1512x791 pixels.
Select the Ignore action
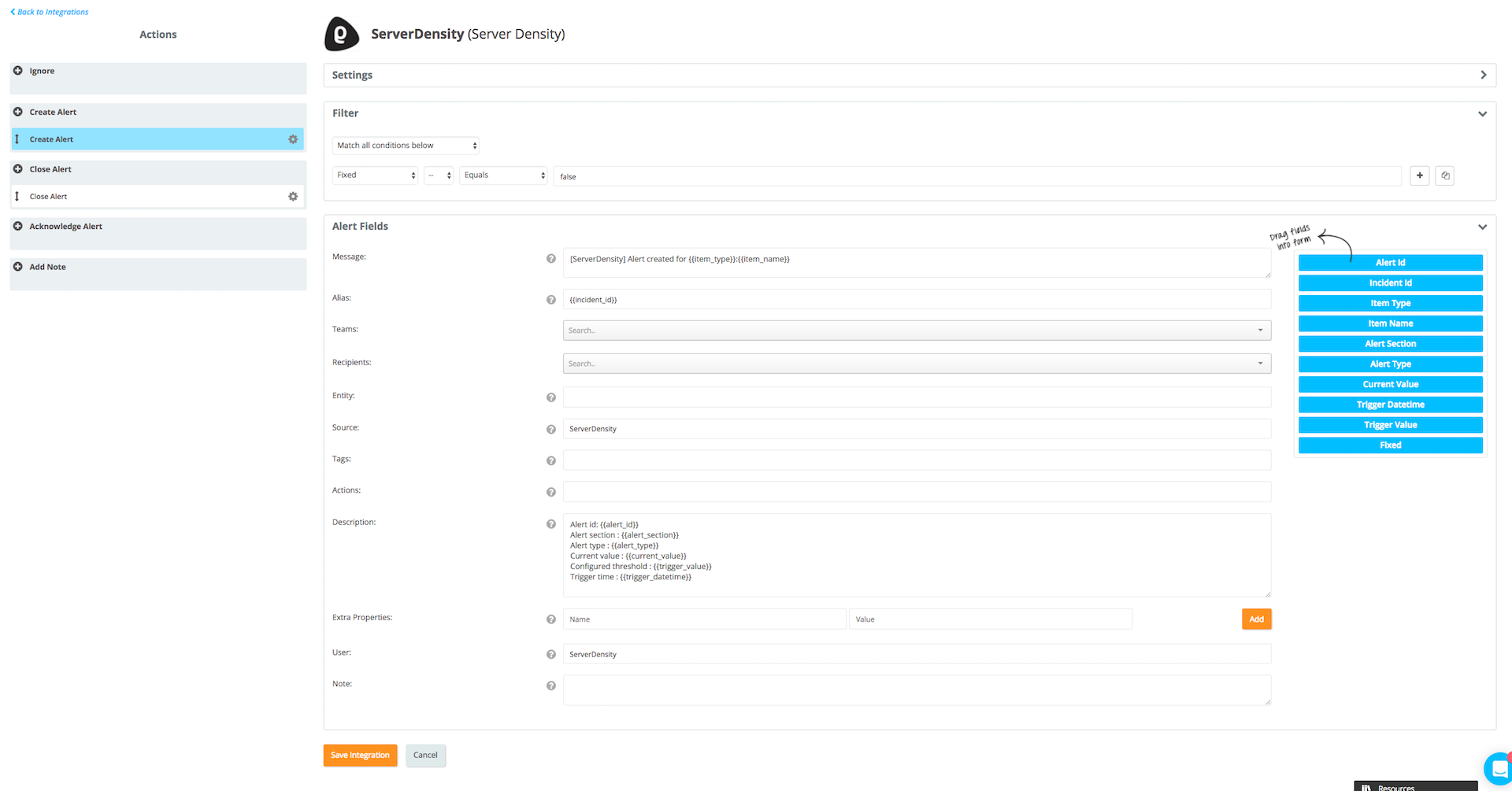coord(158,79)
